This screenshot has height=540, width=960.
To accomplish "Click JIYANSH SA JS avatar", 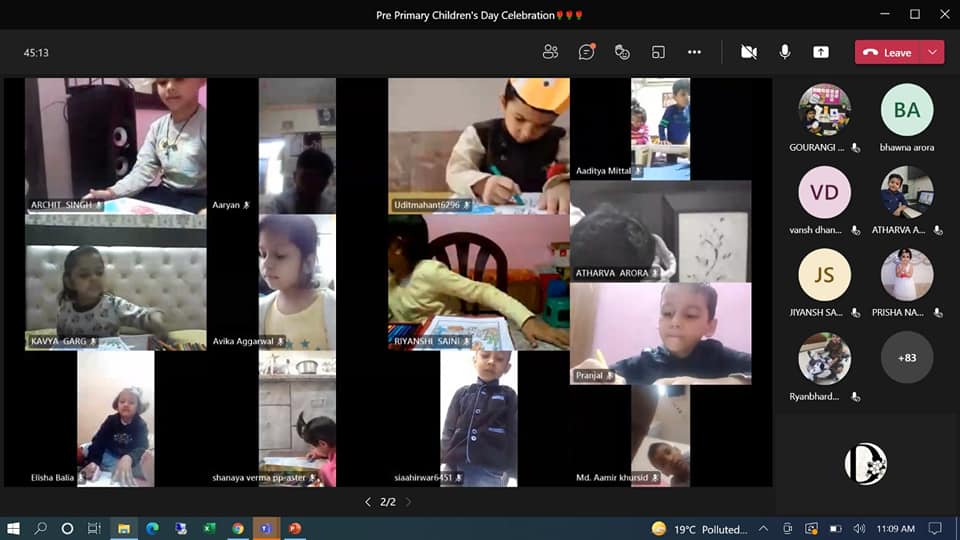I will click(x=824, y=274).
